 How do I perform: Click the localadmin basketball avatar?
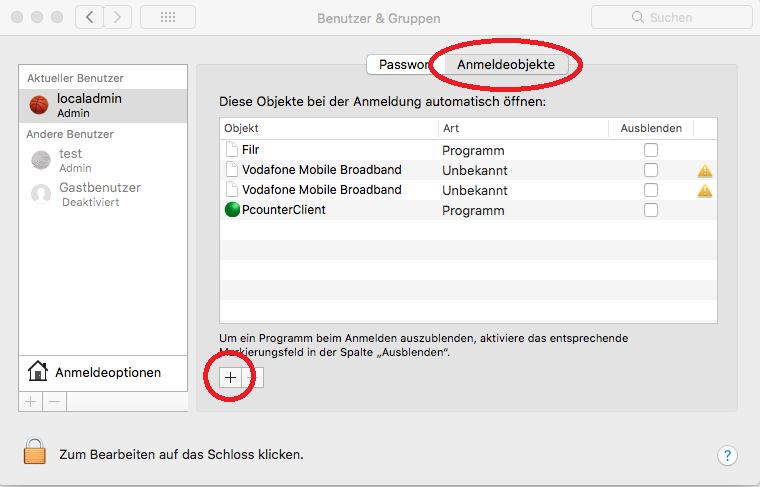pos(40,105)
